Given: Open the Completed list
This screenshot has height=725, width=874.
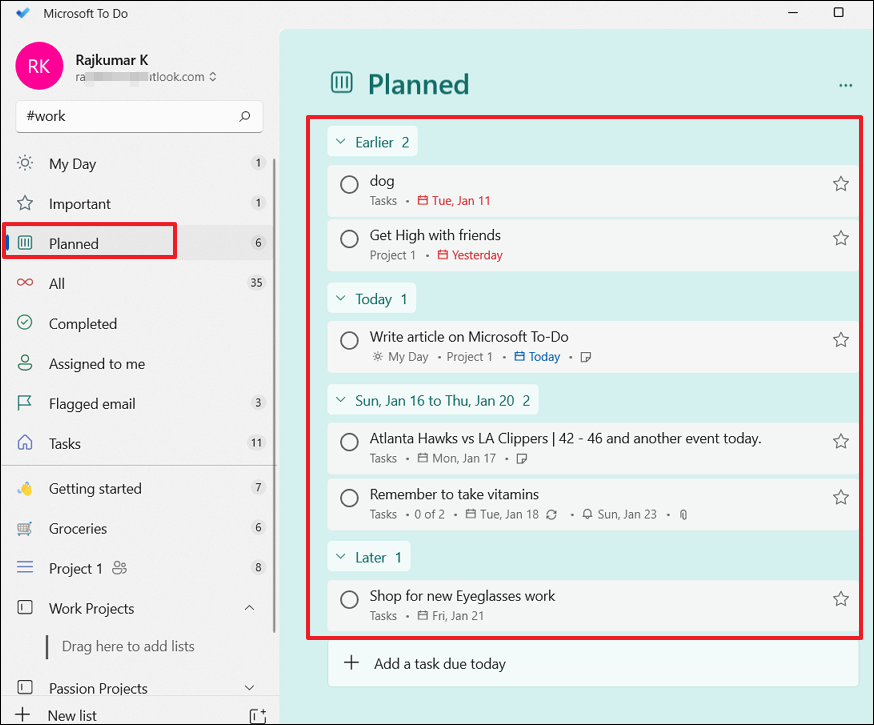Looking at the screenshot, I should point(138,323).
